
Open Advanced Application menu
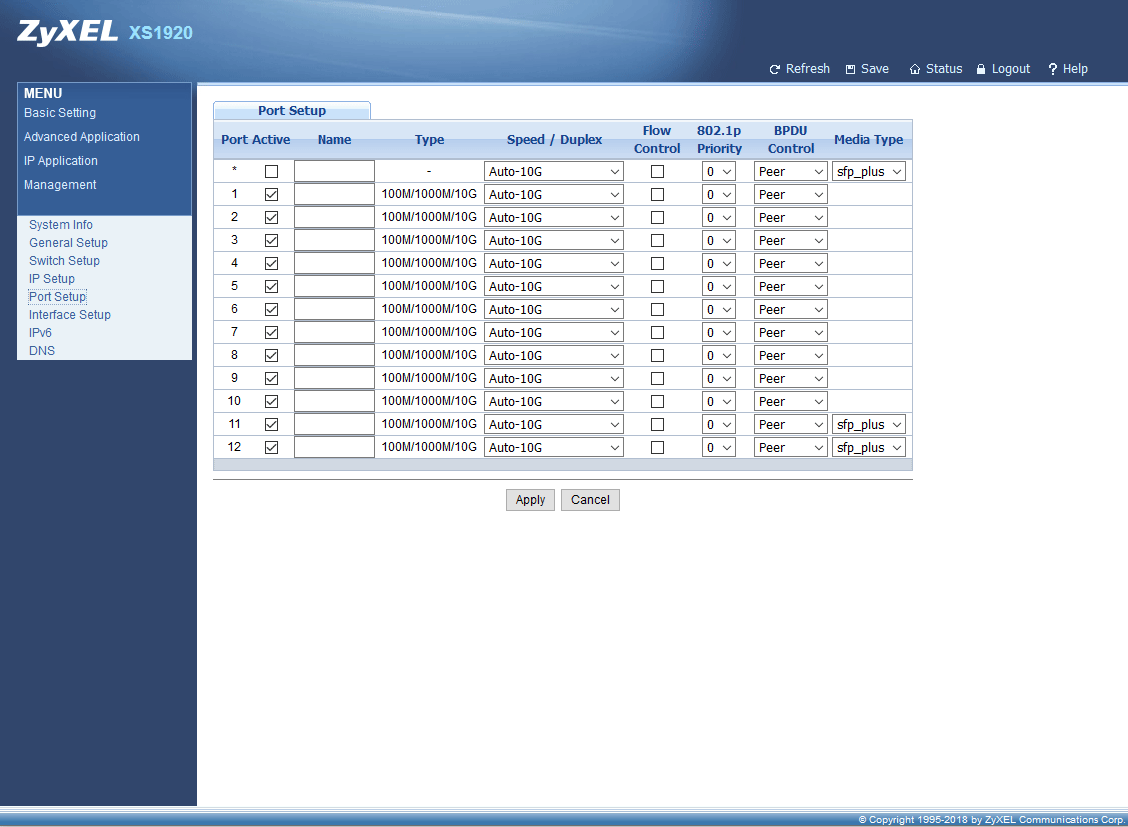point(81,137)
